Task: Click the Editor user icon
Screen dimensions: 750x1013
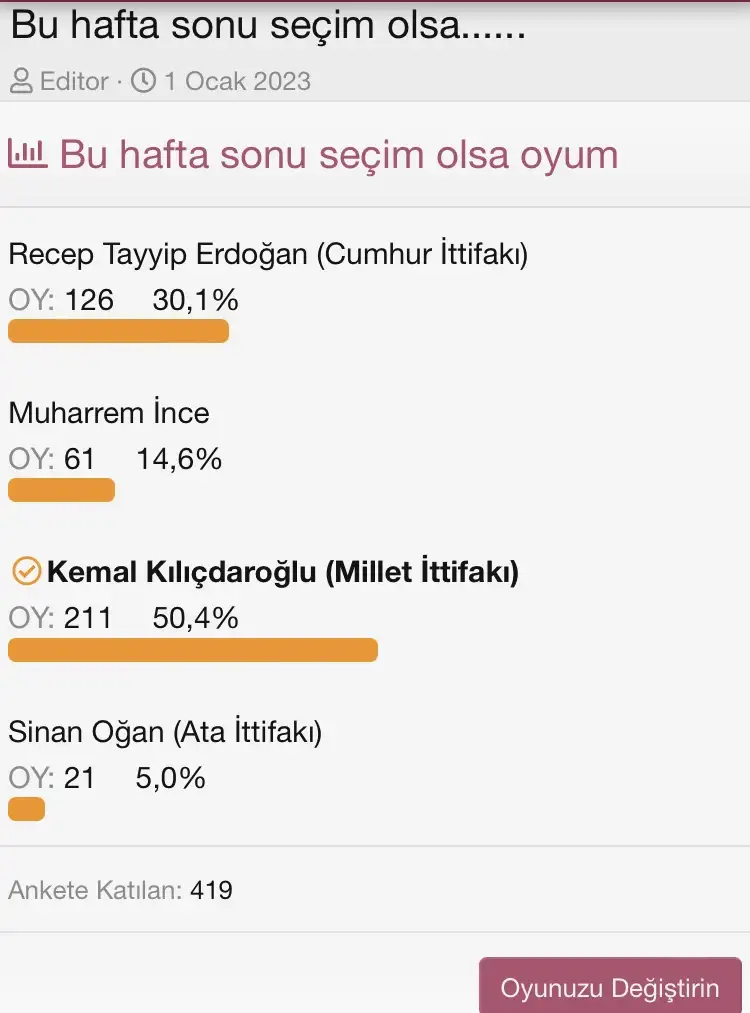Action: tap(21, 80)
